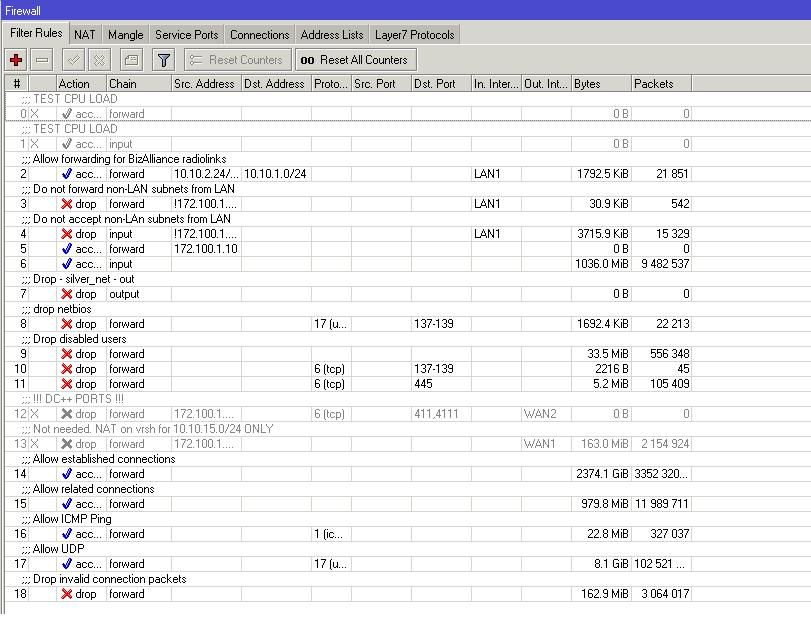Sort by the Dst. Port column header

click(441, 84)
